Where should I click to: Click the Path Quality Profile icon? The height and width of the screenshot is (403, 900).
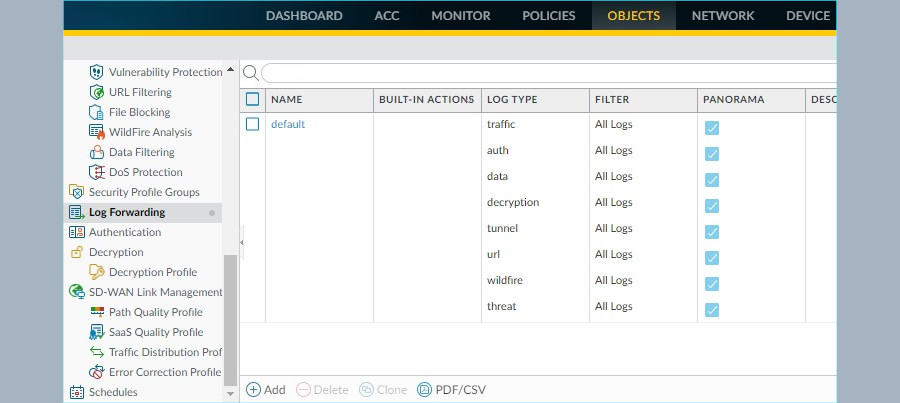[97, 312]
